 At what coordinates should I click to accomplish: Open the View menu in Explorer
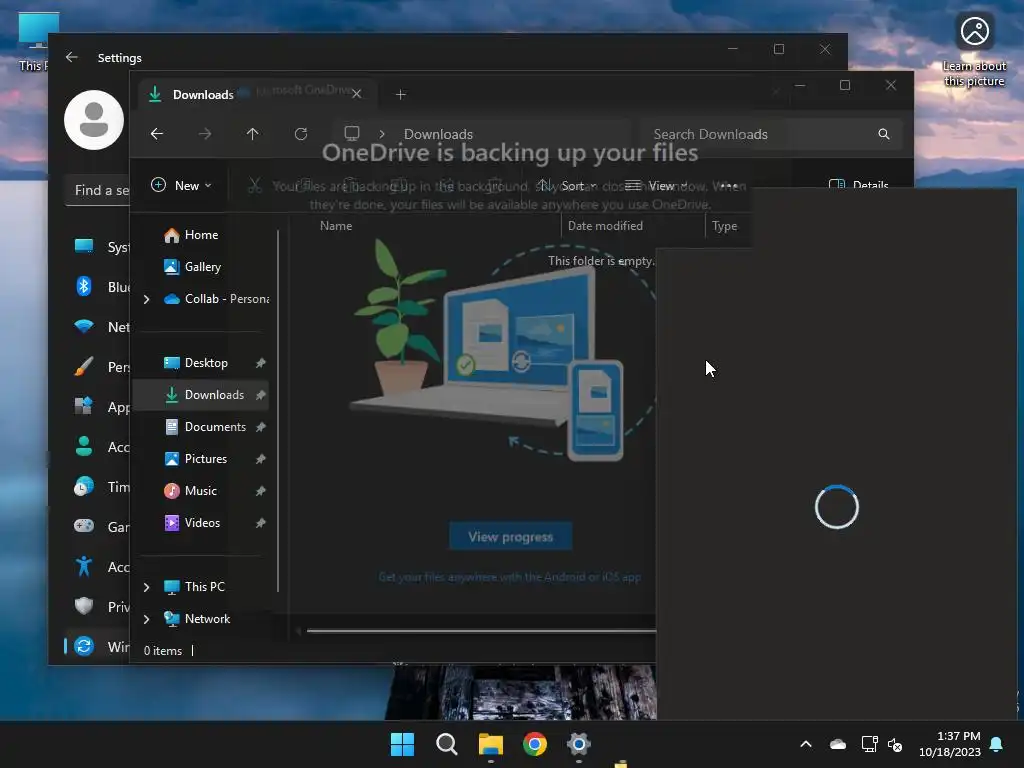click(657, 185)
